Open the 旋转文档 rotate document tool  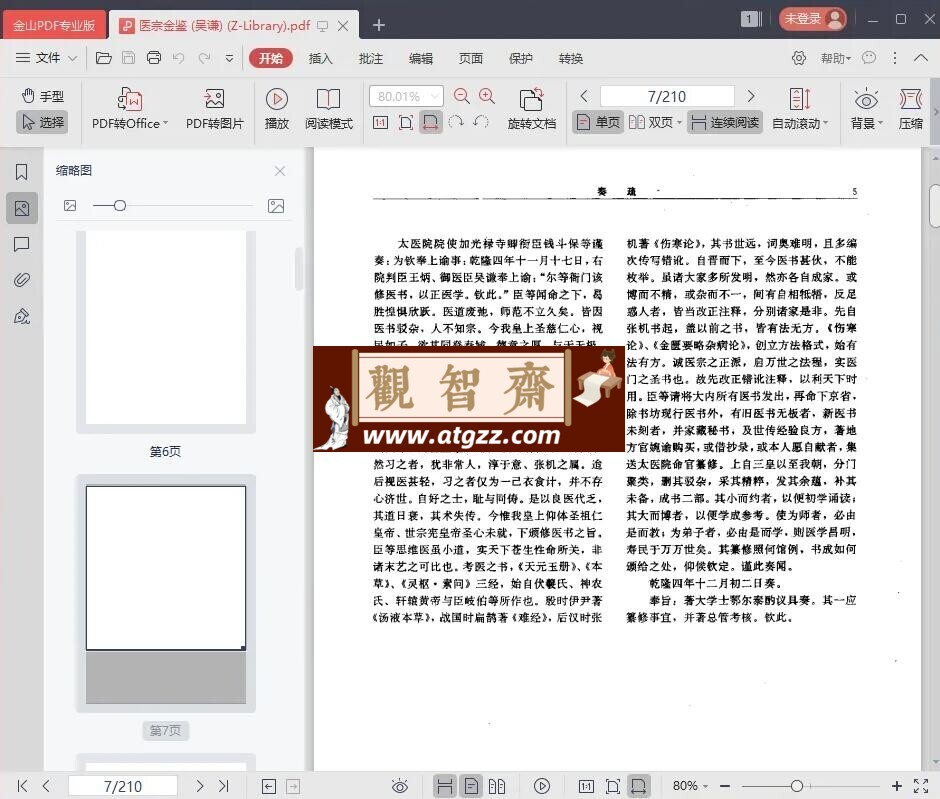(531, 108)
